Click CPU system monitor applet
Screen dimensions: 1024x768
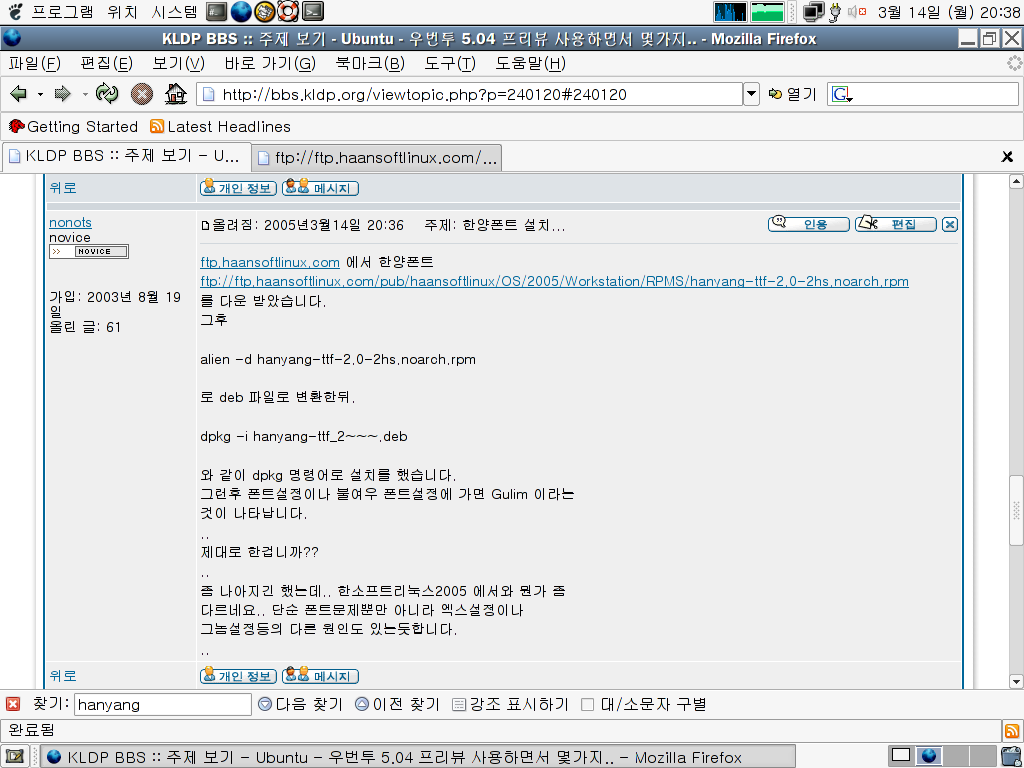[730, 12]
